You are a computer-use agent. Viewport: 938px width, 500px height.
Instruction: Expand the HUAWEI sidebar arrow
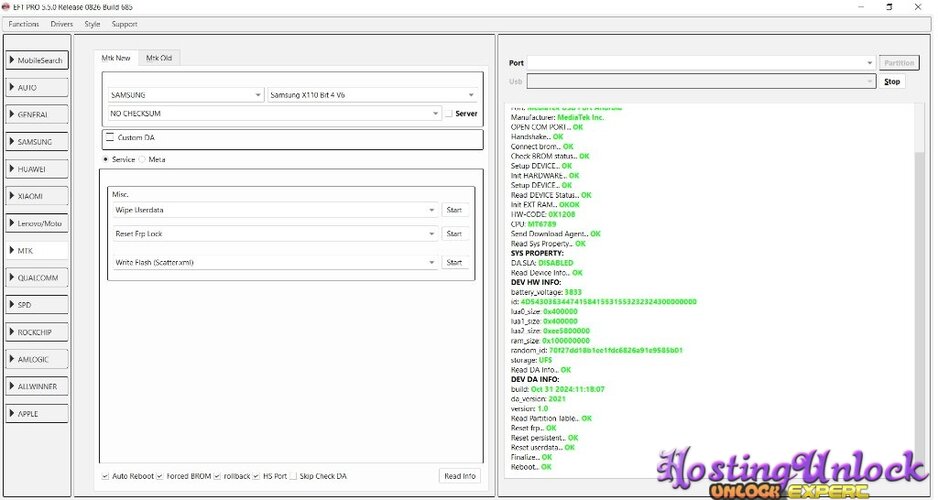(x=12, y=169)
